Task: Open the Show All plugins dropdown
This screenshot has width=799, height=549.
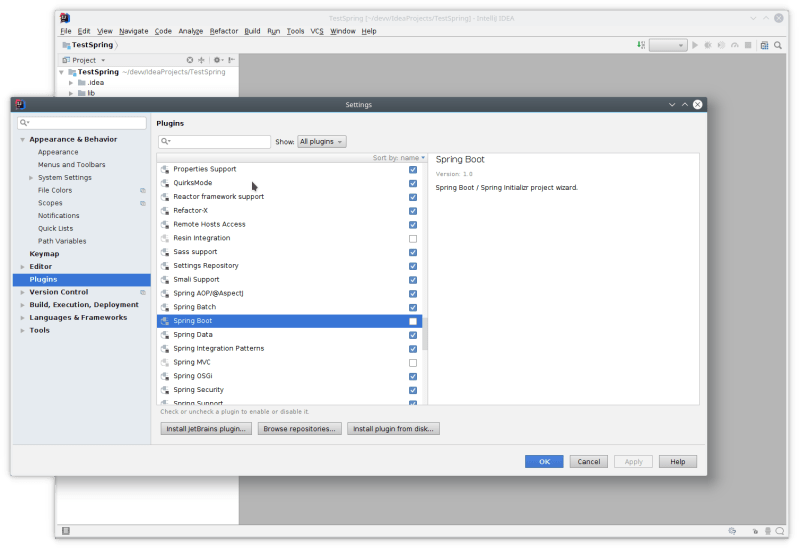Action: click(x=322, y=141)
